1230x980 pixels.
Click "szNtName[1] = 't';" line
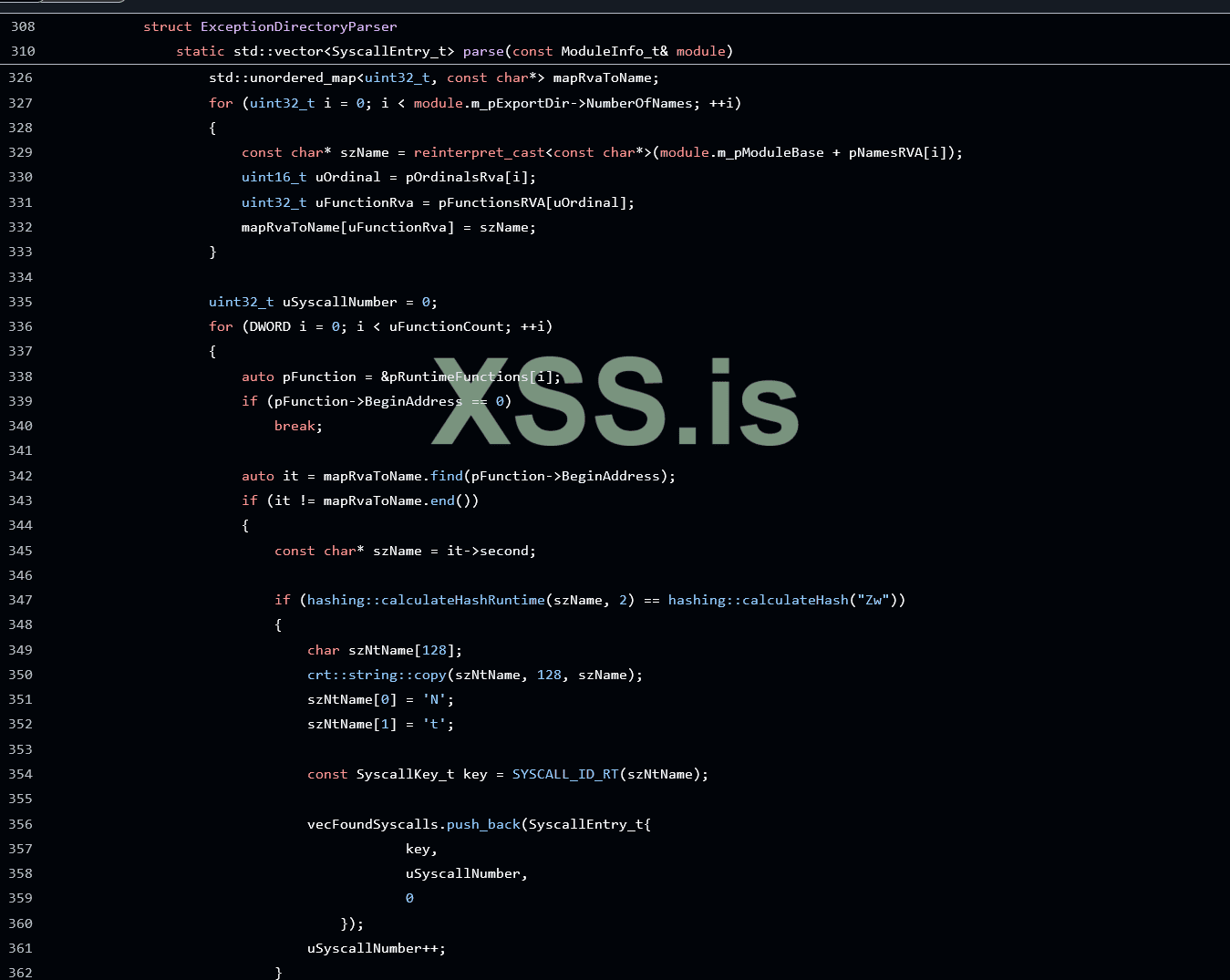pos(380,724)
